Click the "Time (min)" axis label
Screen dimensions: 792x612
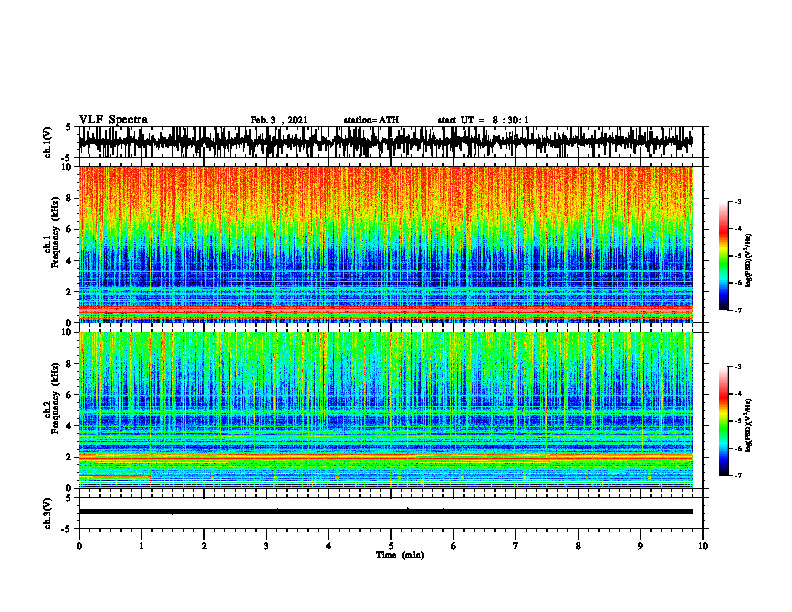point(400,555)
